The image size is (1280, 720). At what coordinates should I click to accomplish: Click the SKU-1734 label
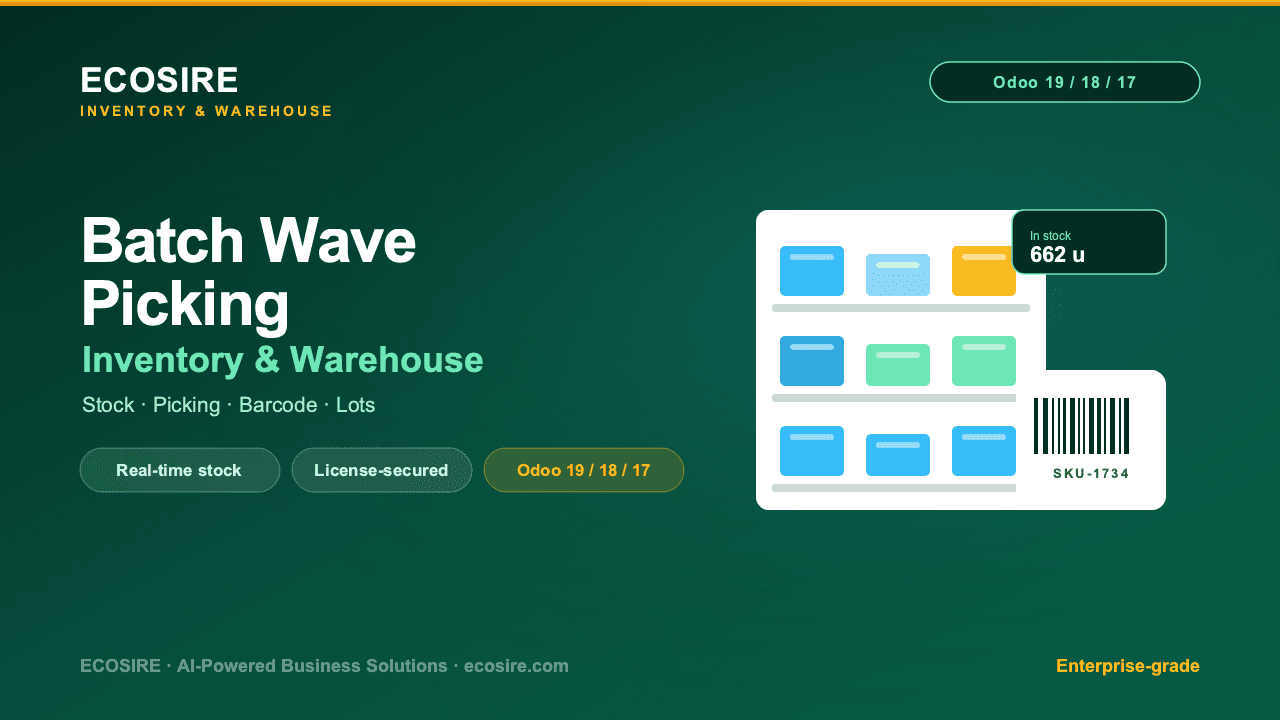(x=1091, y=474)
